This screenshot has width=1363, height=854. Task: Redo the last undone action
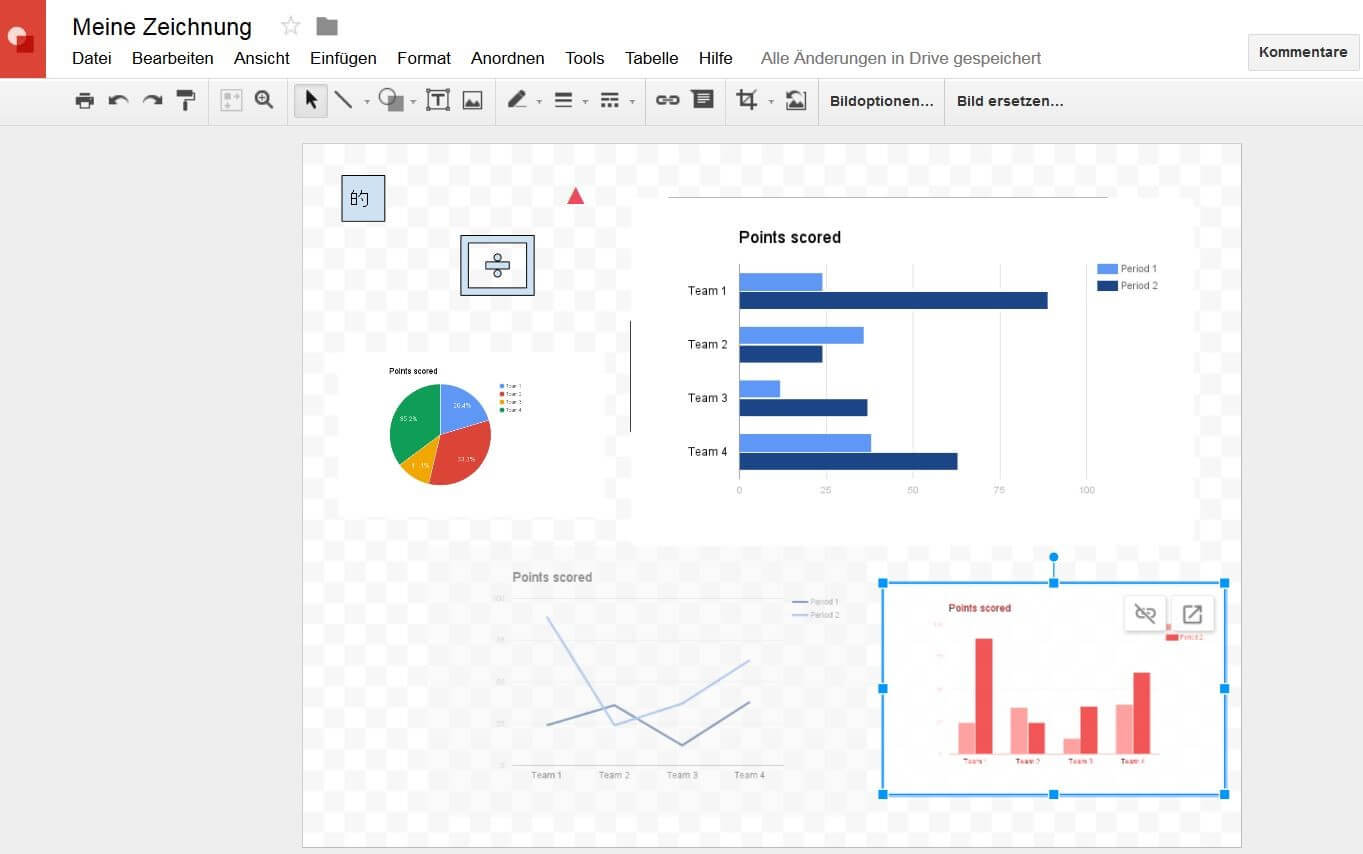pyautogui.click(x=152, y=100)
